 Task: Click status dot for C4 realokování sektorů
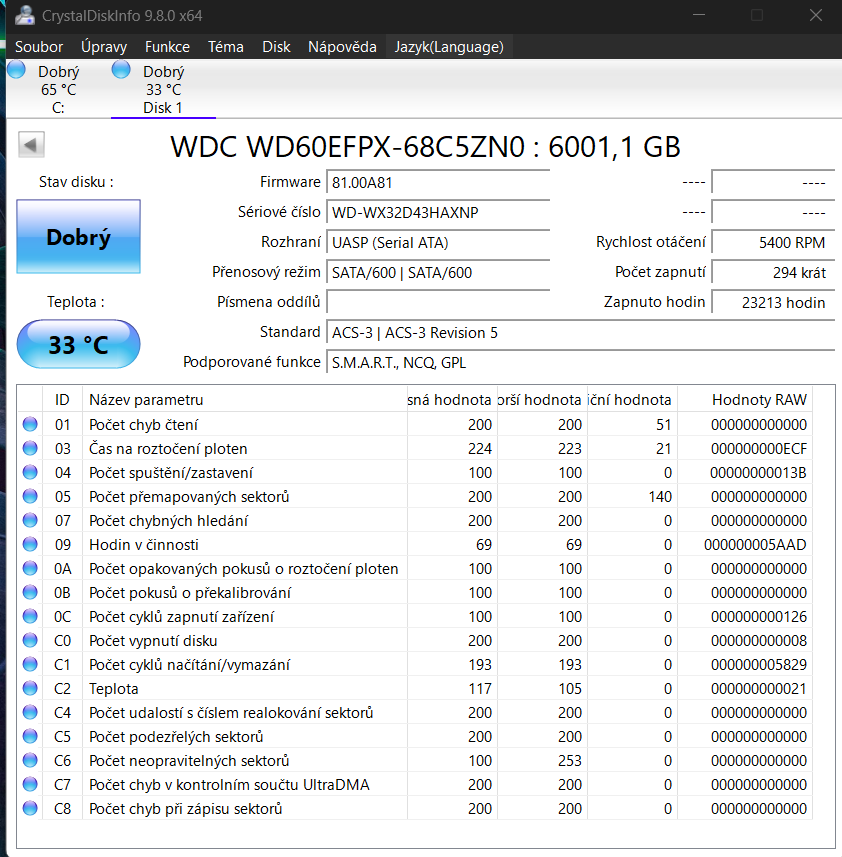(x=30, y=712)
